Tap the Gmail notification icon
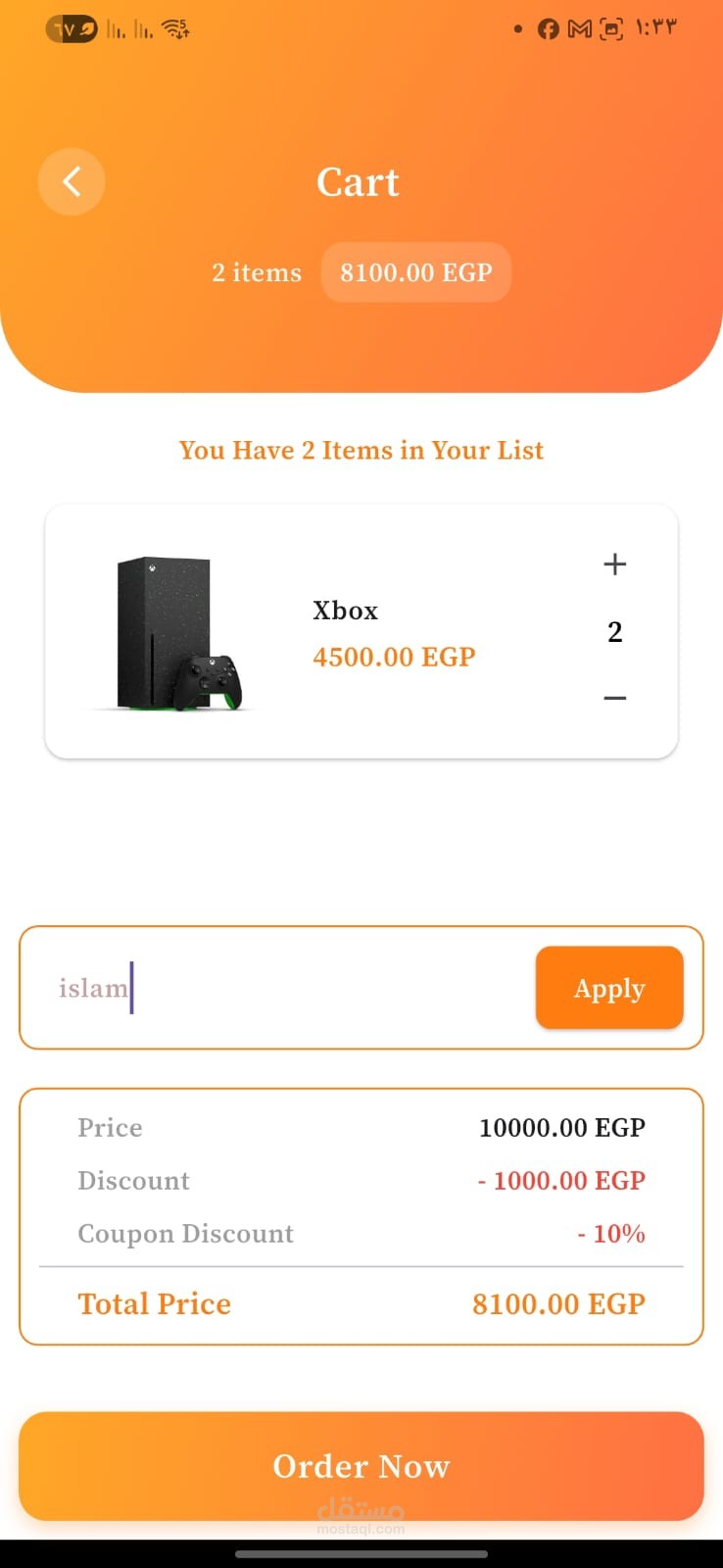This screenshot has width=723, height=1568. 580,29
